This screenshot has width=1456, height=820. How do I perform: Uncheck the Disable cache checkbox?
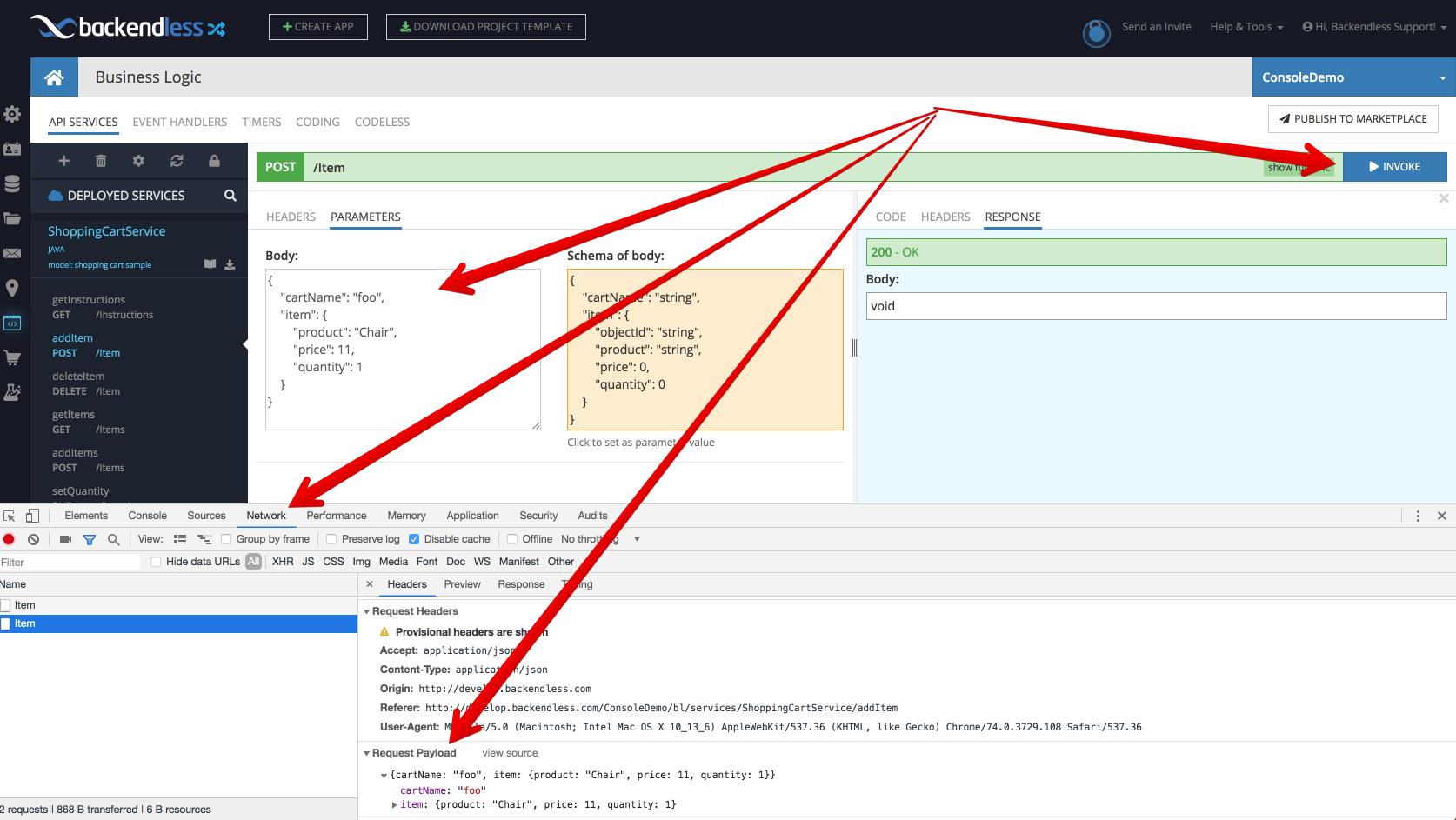point(414,539)
